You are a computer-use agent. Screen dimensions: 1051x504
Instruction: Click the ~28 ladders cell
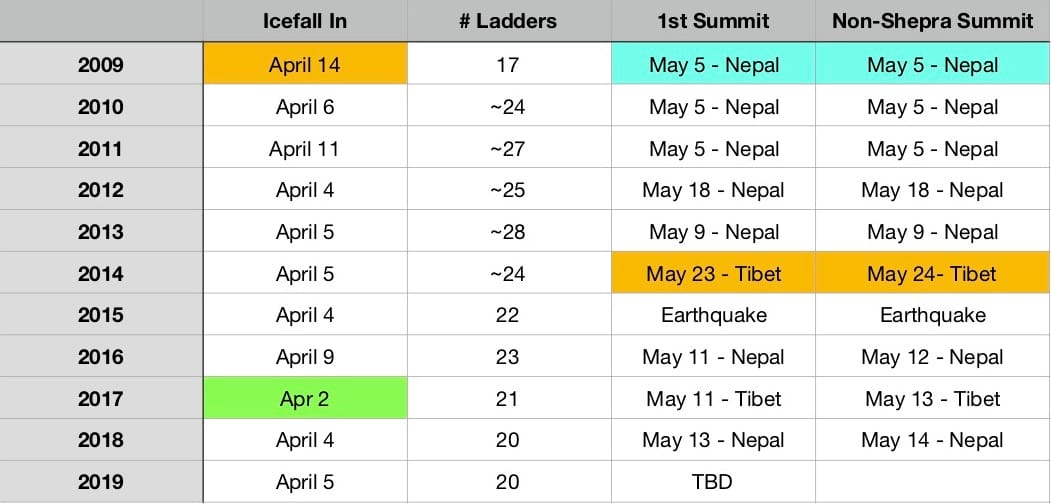point(508,232)
